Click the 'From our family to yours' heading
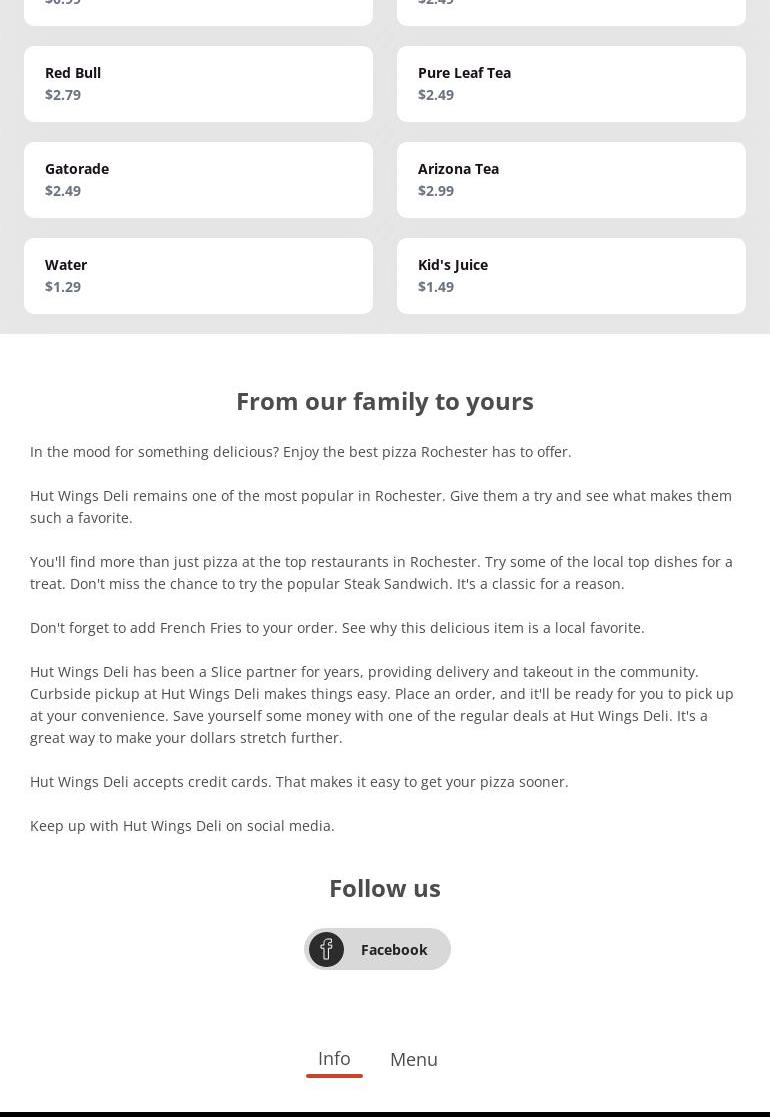The image size is (770, 1117). tap(385, 401)
